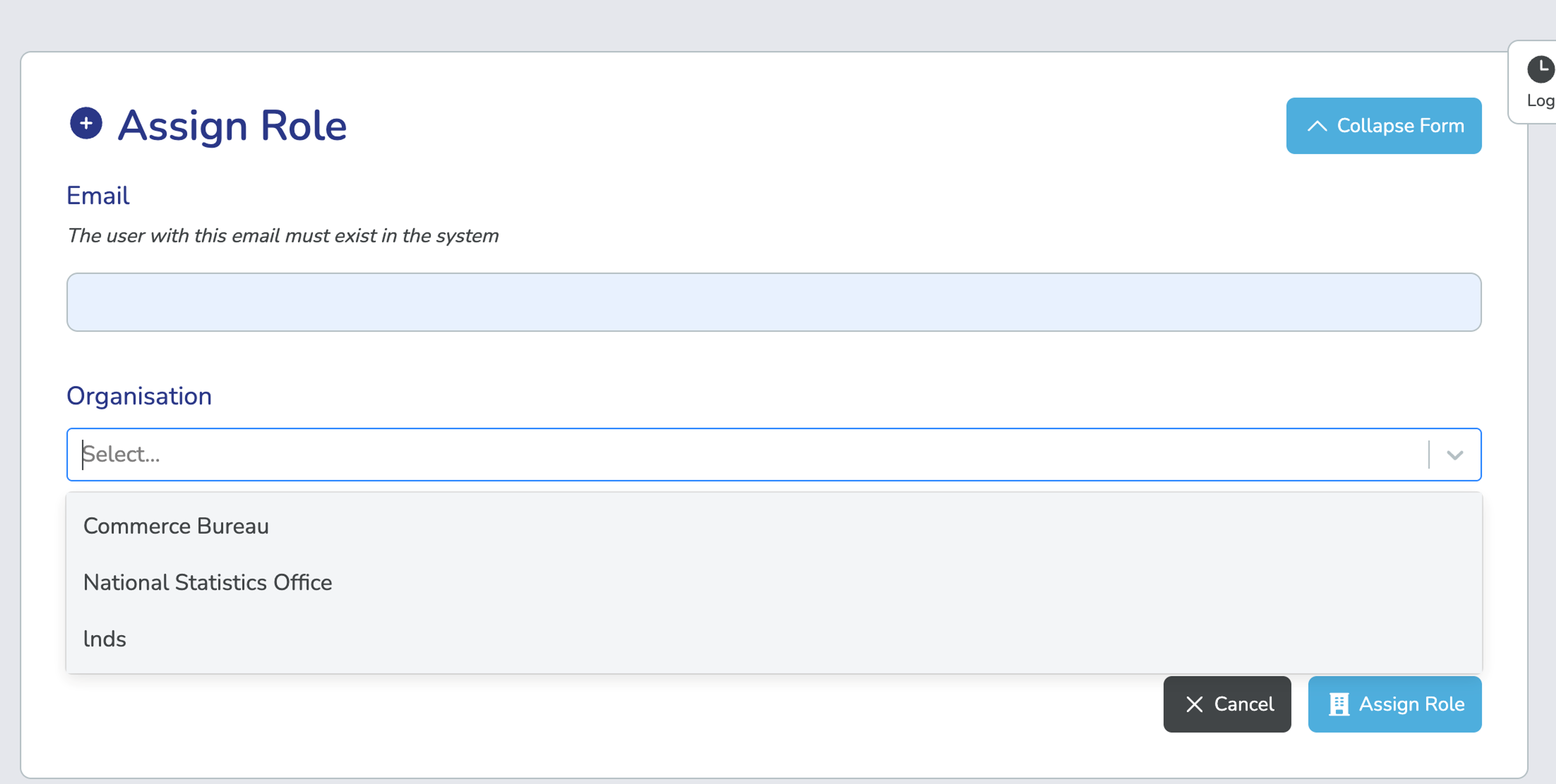Pick the Inds organisation option

[105, 639]
